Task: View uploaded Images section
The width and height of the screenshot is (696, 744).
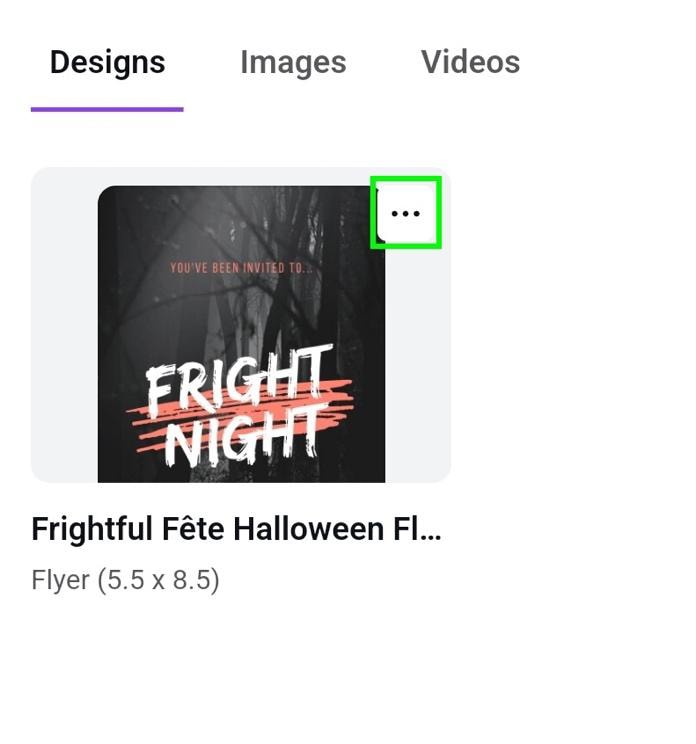Action: (x=293, y=62)
